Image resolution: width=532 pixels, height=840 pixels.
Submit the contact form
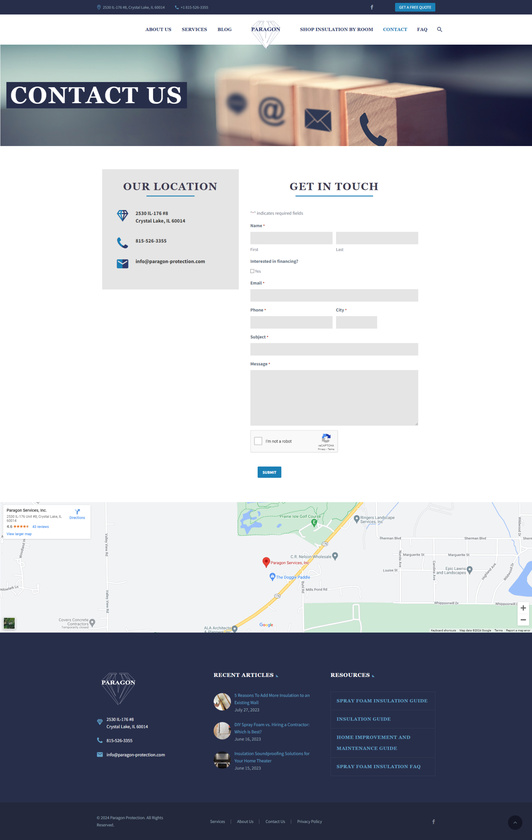click(x=269, y=472)
